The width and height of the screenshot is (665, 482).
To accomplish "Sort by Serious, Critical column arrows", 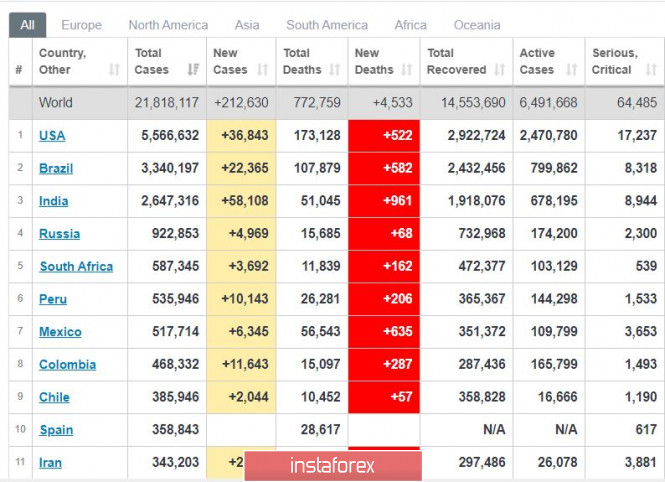I will [x=645, y=70].
